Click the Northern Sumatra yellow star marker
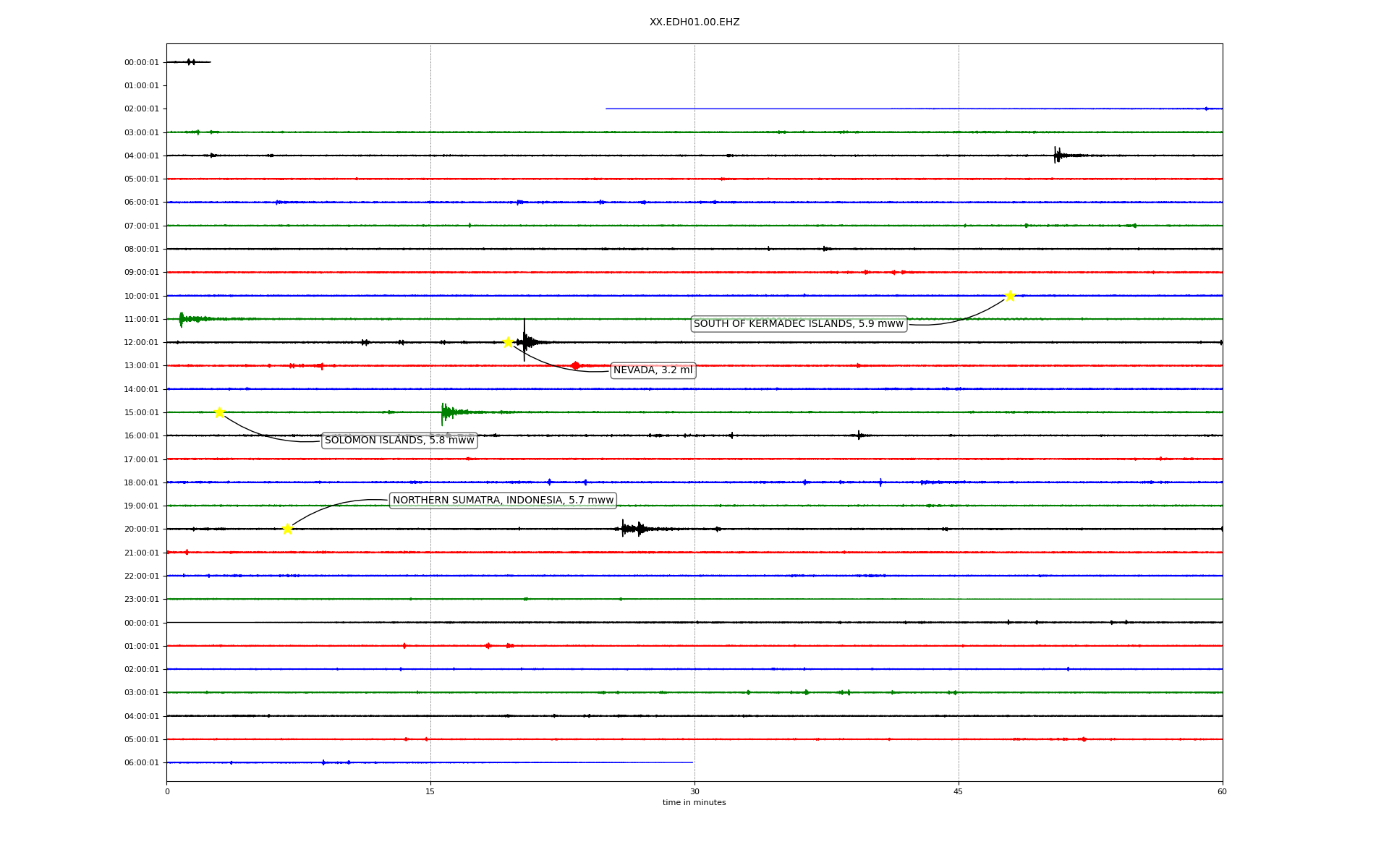The height and width of the screenshot is (868, 1389). click(287, 529)
